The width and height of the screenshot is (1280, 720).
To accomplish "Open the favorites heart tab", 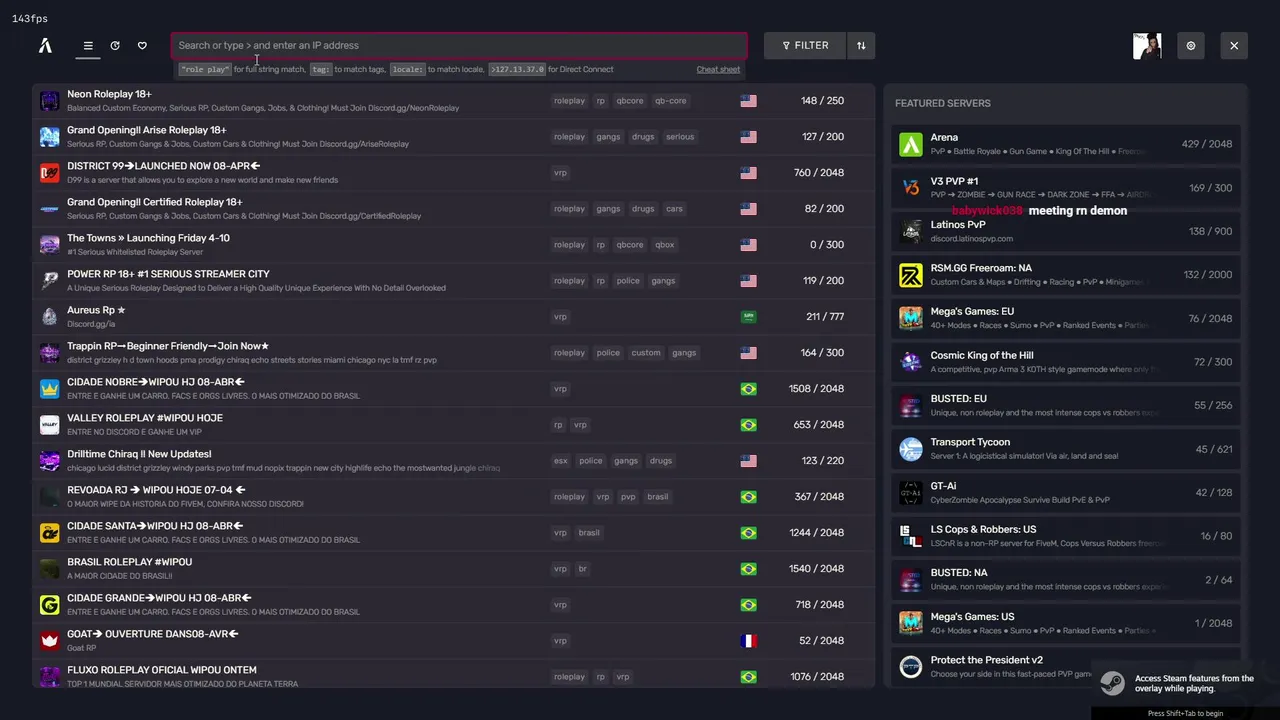I will [x=142, y=45].
